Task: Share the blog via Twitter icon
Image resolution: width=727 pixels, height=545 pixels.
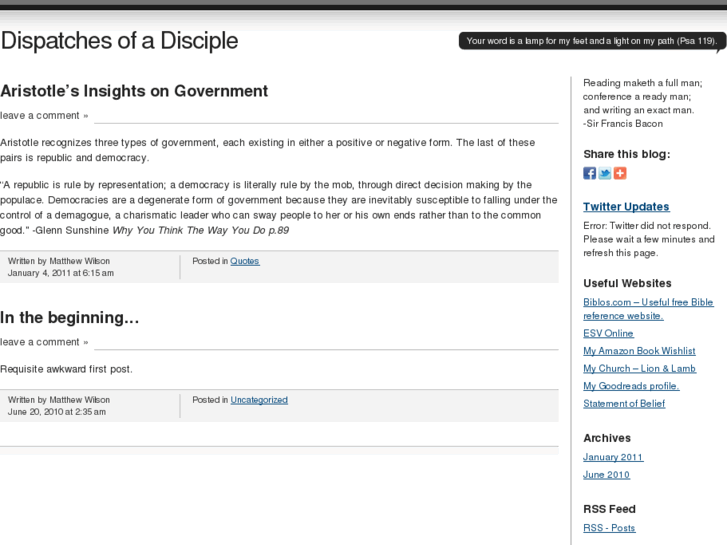Action: [605, 173]
